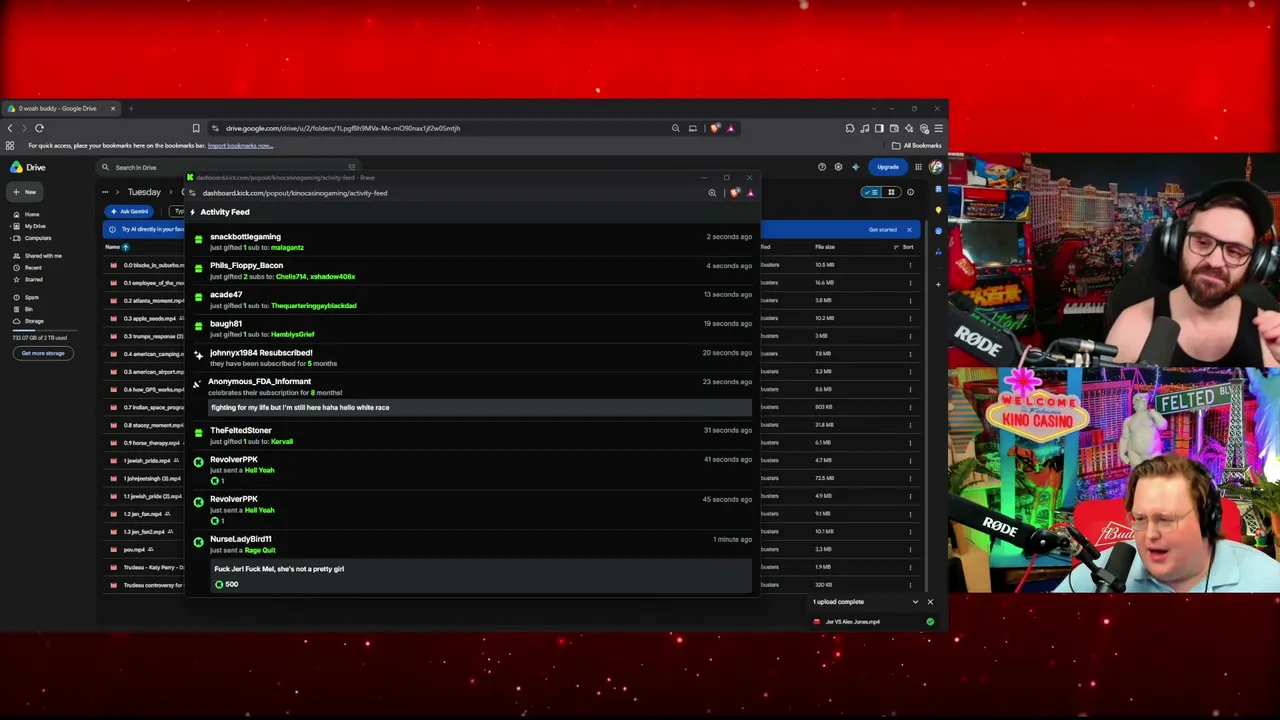Image resolution: width=1280 pixels, height=720 pixels.
Task: Close the upload complete notification
Action: (930, 602)
